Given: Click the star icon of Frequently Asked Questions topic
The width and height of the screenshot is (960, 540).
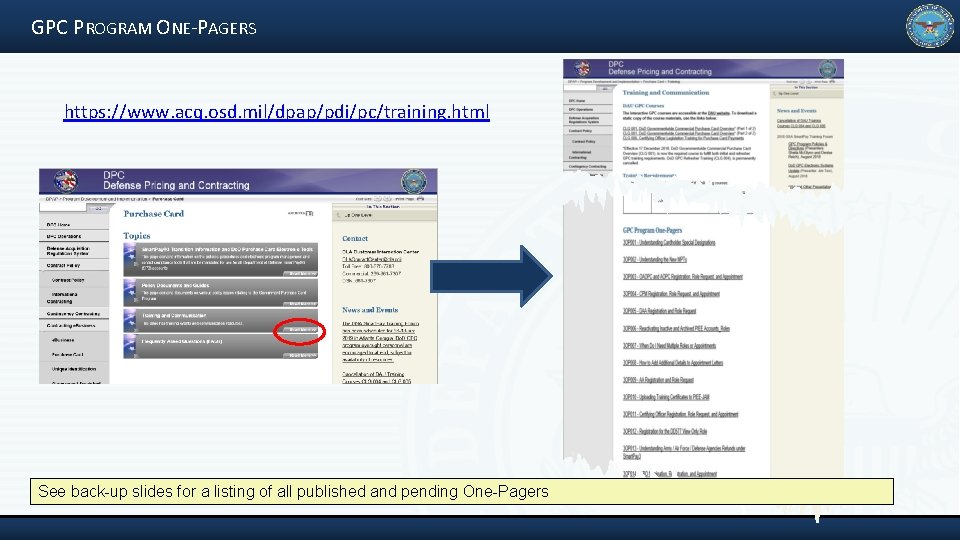Looking at the screenshot, I should (x=130, y=346).
